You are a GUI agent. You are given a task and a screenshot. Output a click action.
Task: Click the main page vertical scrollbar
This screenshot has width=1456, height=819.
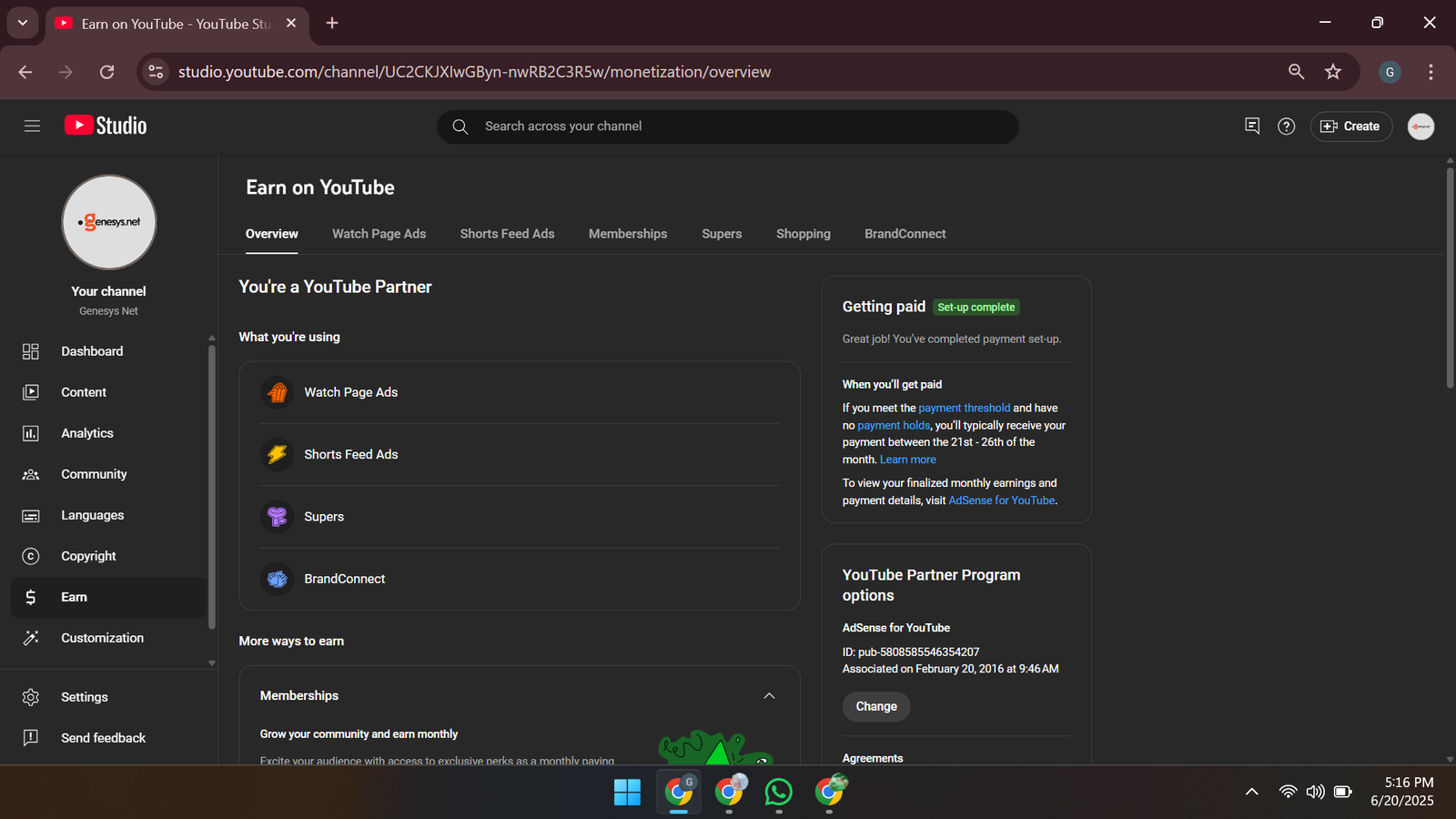(1450, 278)
